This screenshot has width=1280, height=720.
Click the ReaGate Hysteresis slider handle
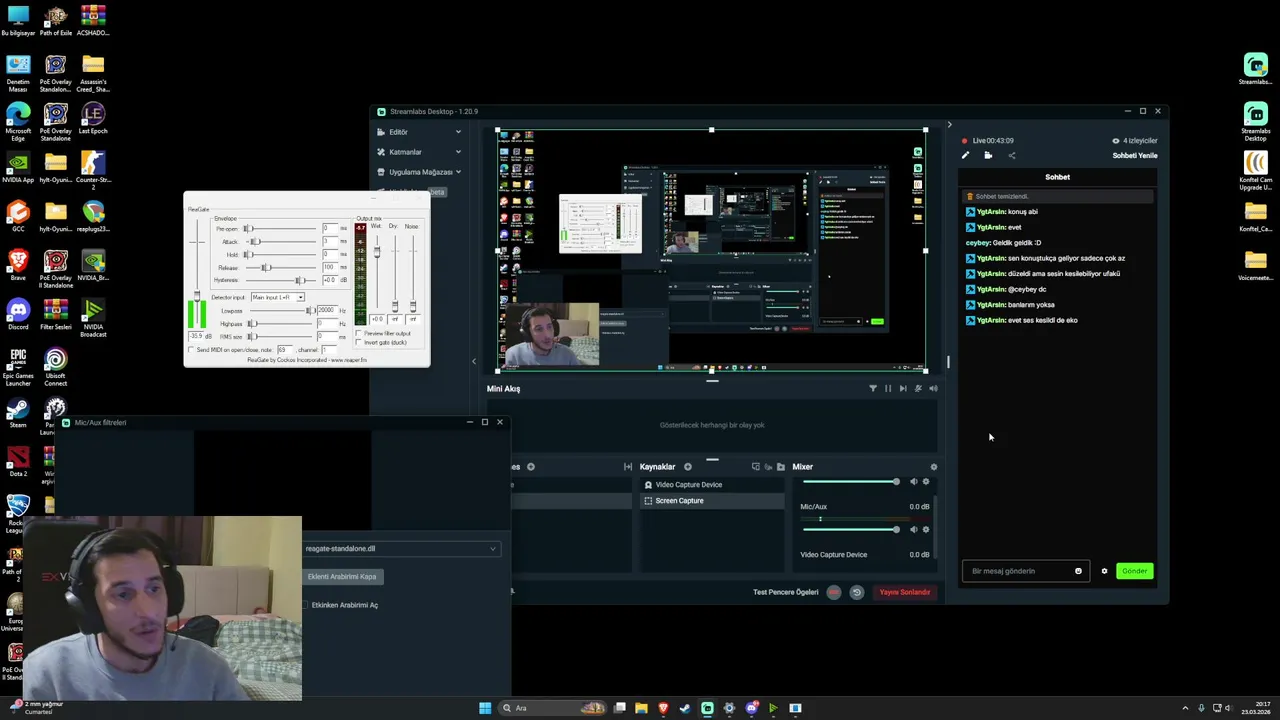coord(300,280)
